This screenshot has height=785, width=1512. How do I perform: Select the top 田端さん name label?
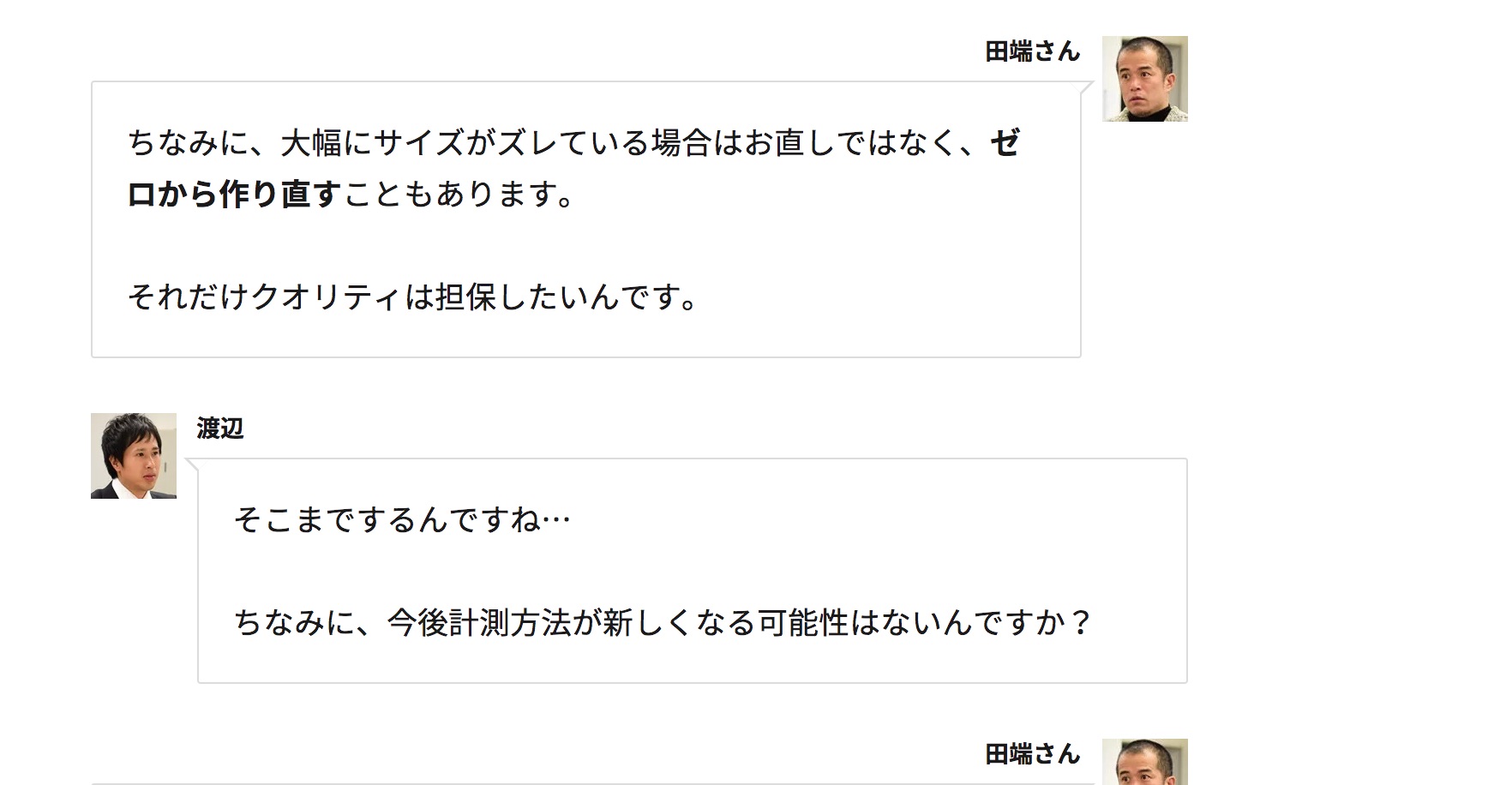pyautogui.click(x=1032, y=51)
